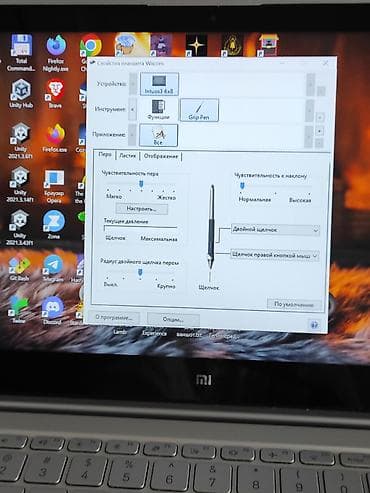Viewport: 370px width, 493px height.
Task: Open the gold star on black desktop icon
Action: pyautogui.click(x=196, y=45)
